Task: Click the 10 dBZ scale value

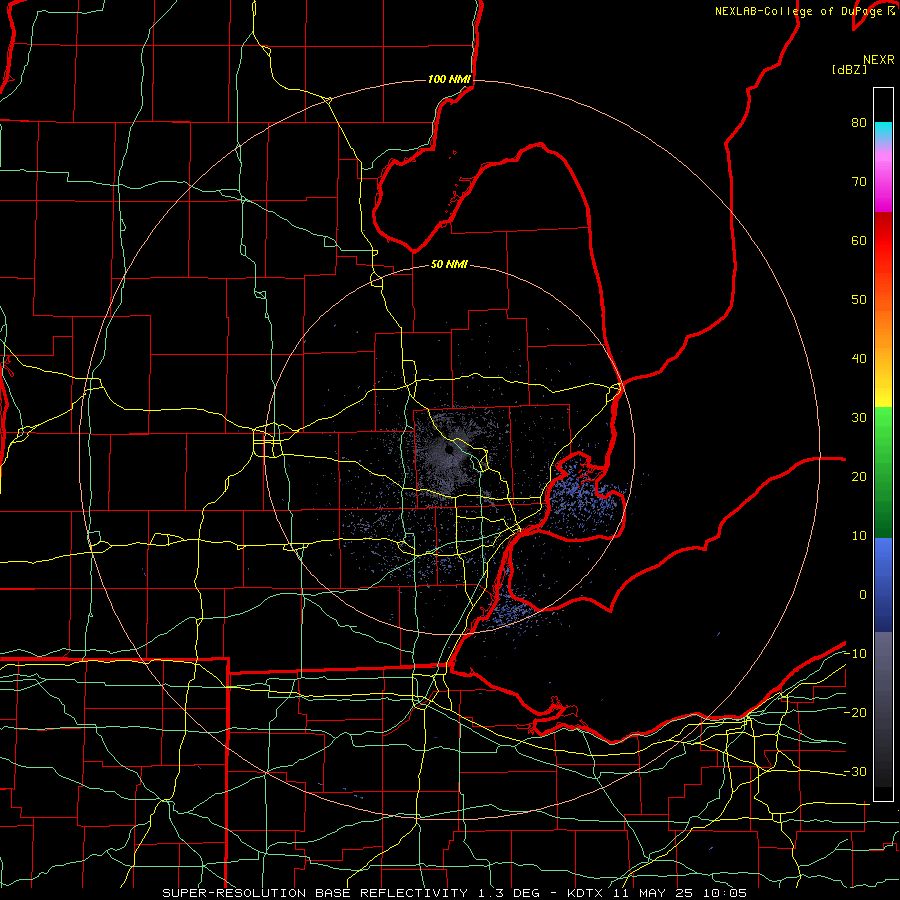Action: tap(859, 536)
